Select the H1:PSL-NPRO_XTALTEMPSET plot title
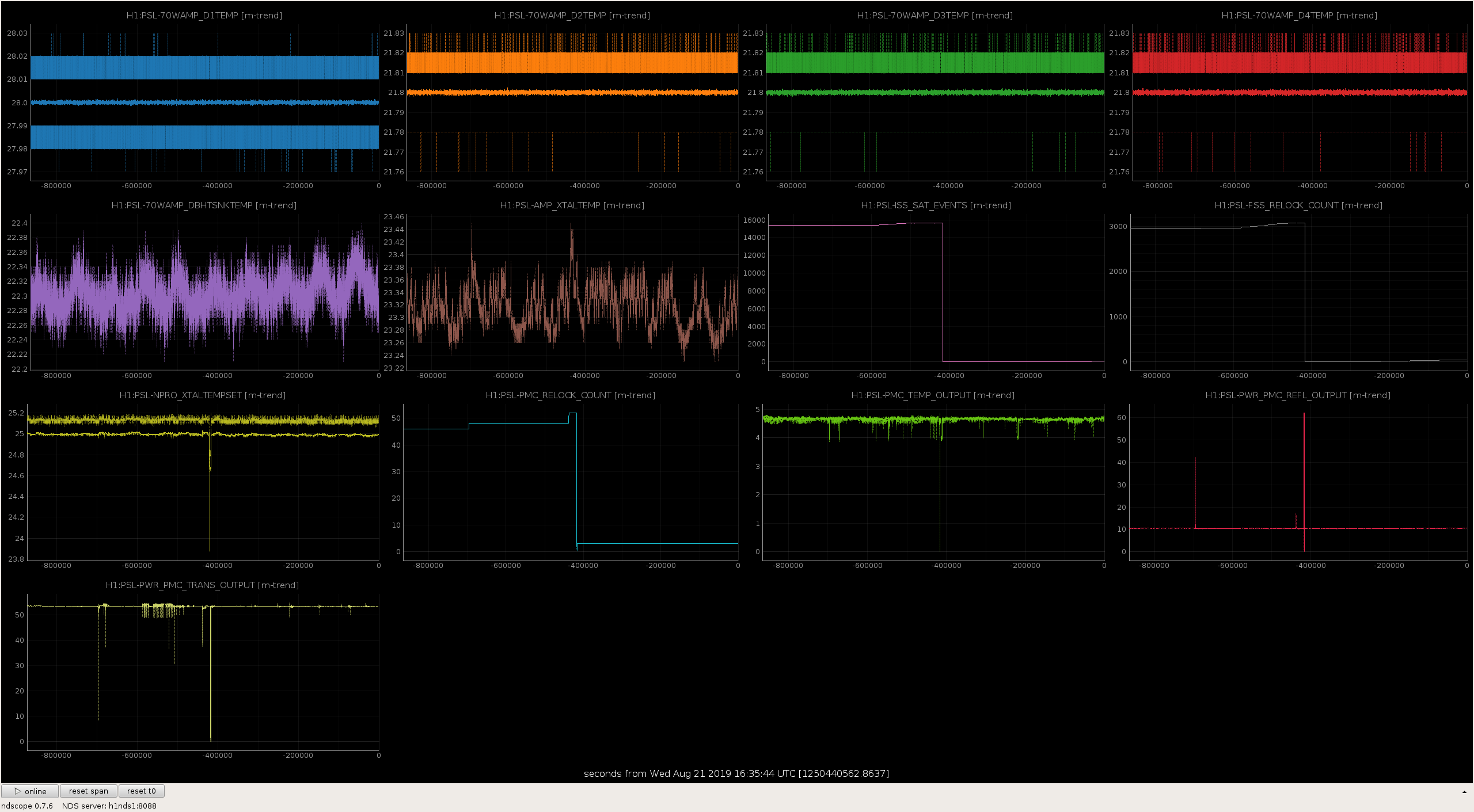Screen dimensions: 1474x812 click(203, 395)
